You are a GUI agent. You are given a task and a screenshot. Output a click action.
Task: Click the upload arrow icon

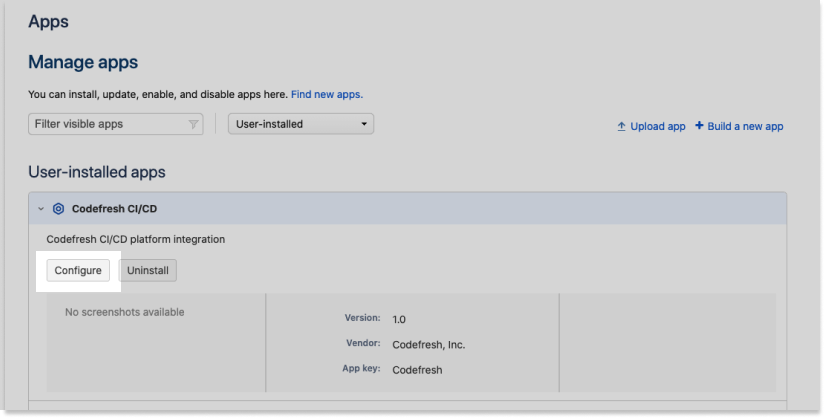(x=621, y=126)
